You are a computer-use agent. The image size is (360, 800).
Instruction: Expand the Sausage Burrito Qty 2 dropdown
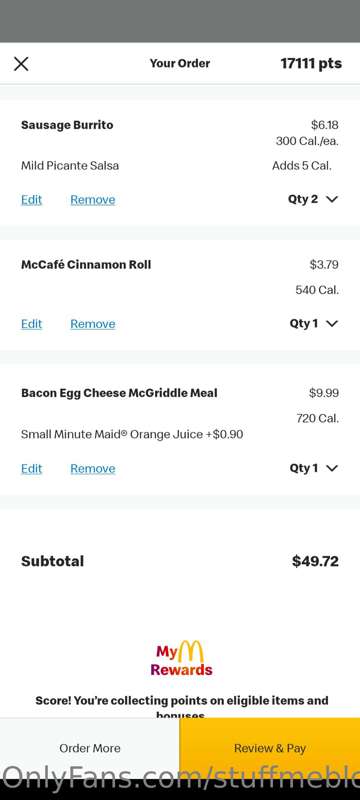point(313,199)
